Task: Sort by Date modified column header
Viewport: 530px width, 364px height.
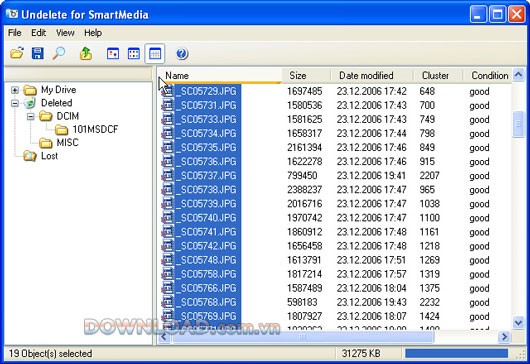Action: click(372, 75)
